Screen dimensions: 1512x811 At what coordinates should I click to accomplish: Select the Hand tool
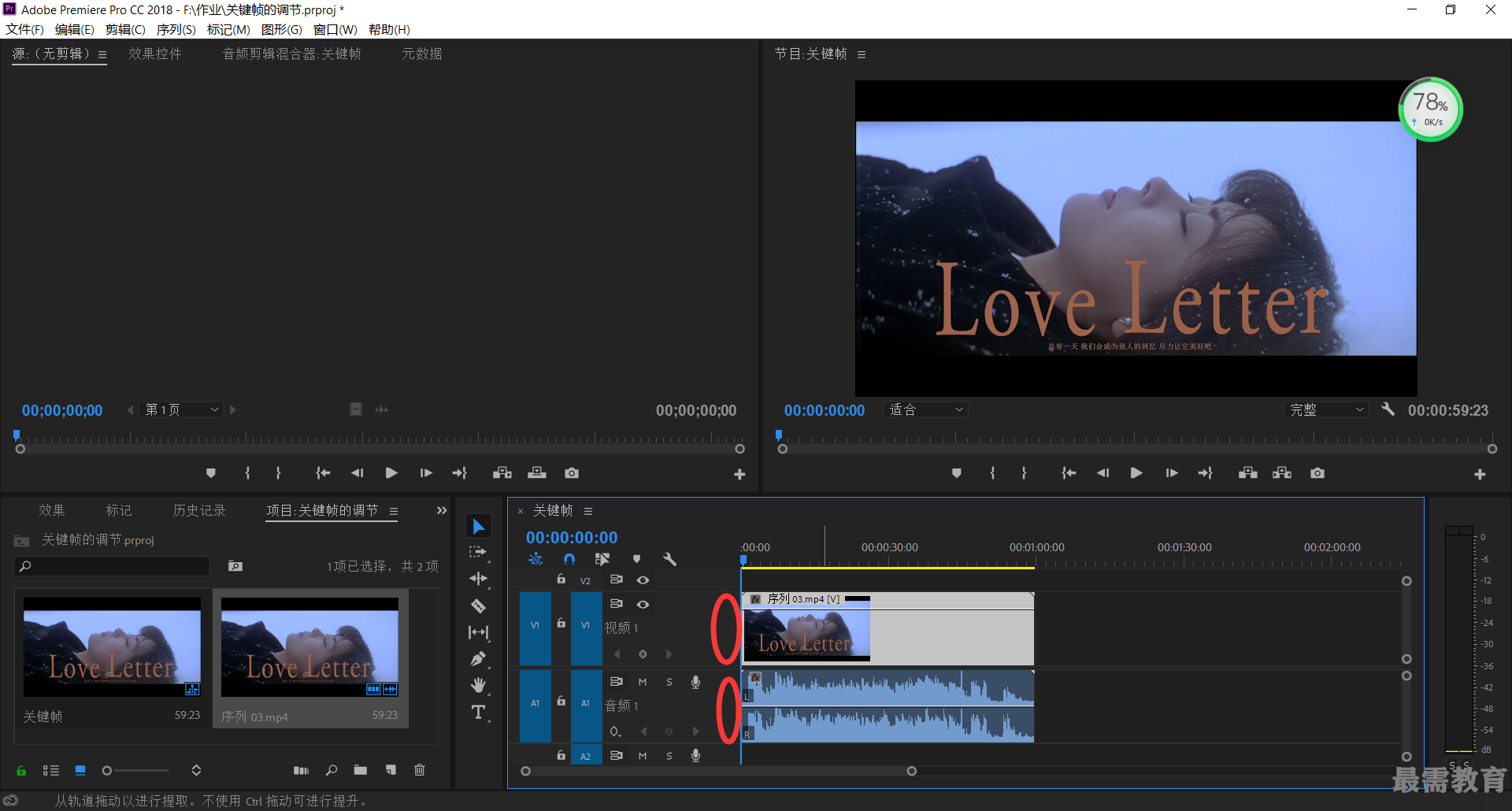click(478, 686)
